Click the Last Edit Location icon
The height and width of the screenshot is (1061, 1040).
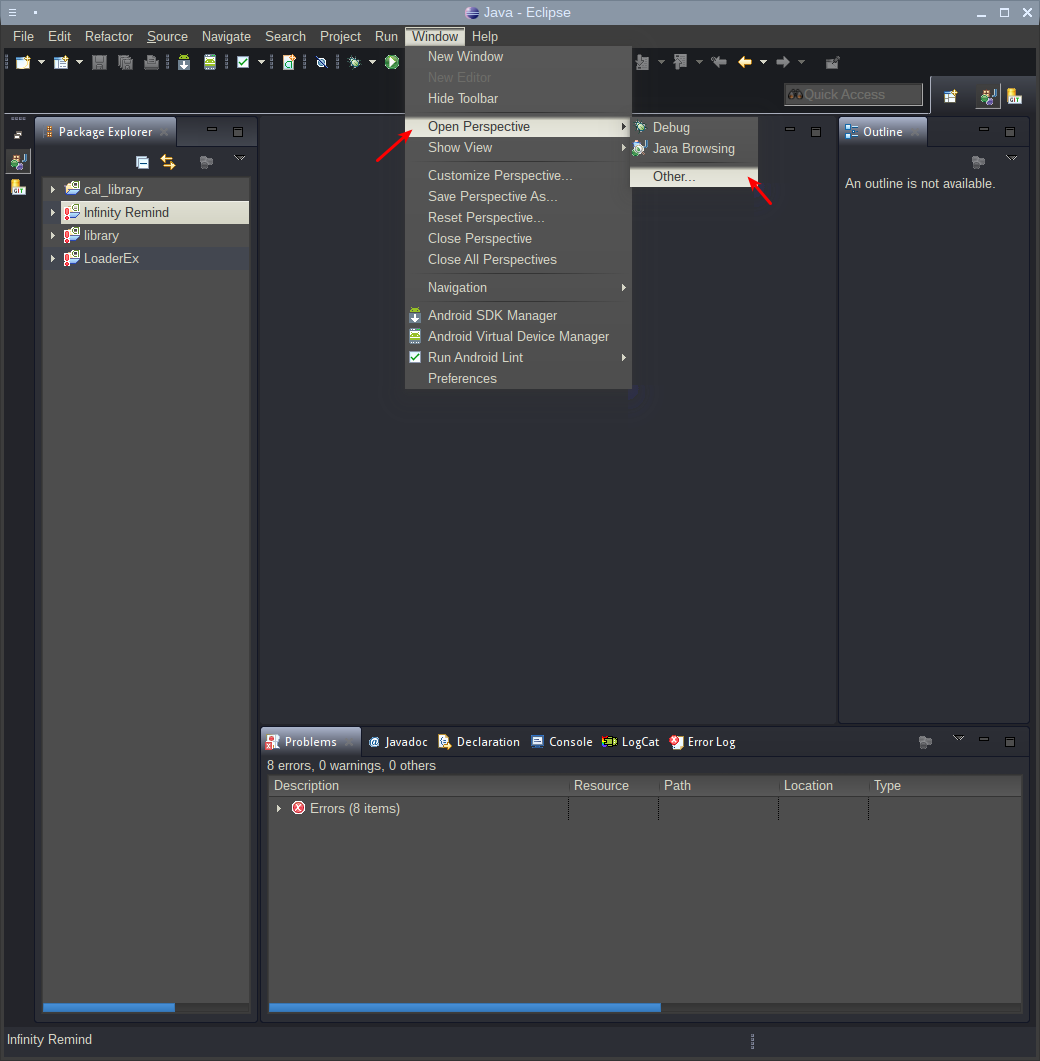(x=719, y=63)
